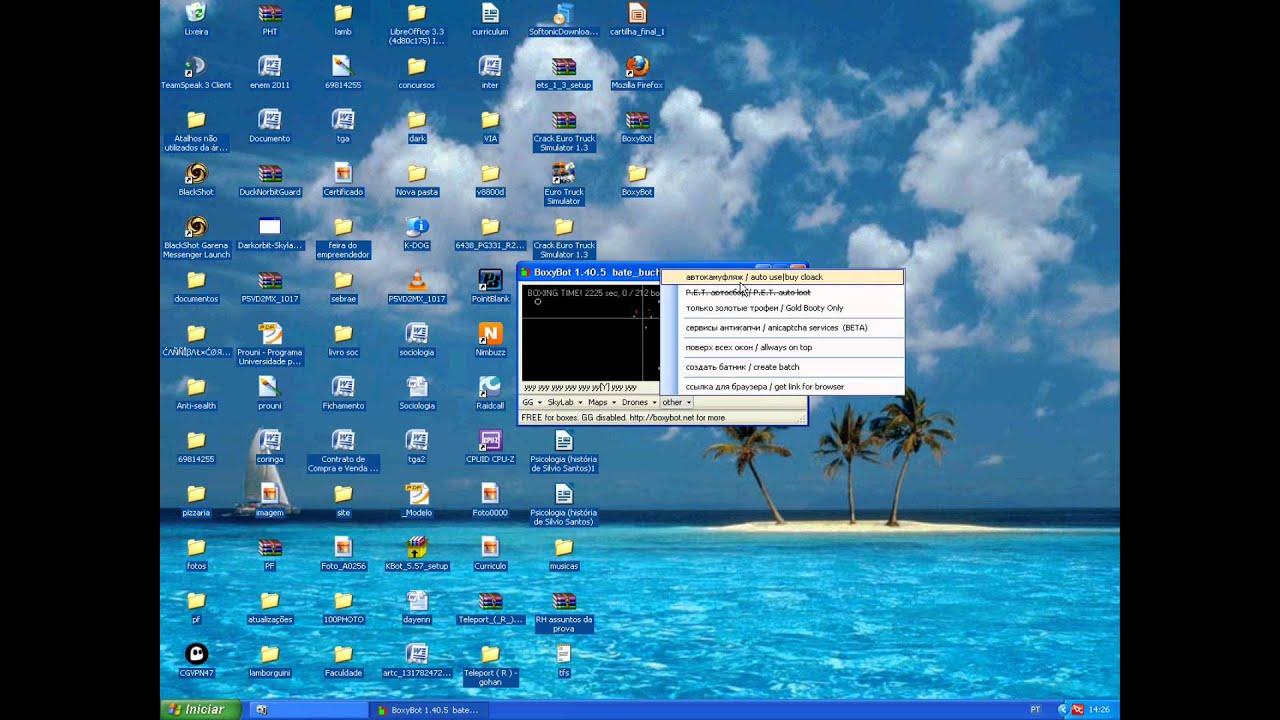Click the 14:26 system tray clock

[1099, 710]
